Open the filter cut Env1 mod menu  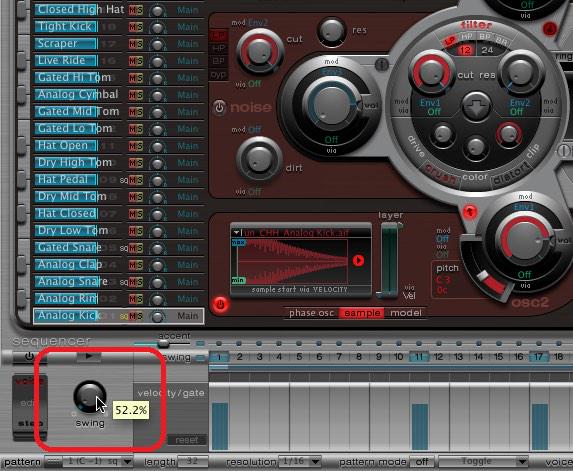[430, 103]
